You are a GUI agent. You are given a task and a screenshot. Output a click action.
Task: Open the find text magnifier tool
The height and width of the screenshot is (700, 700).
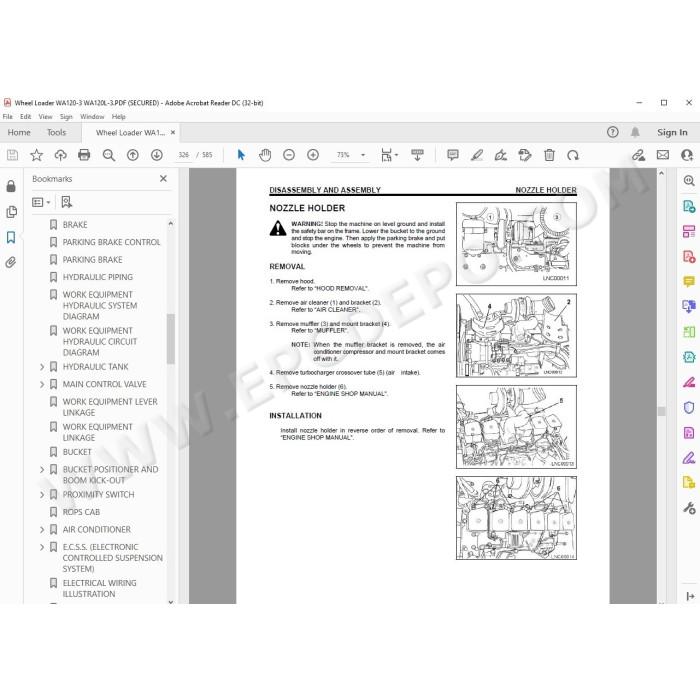click(x=108, y=155)
